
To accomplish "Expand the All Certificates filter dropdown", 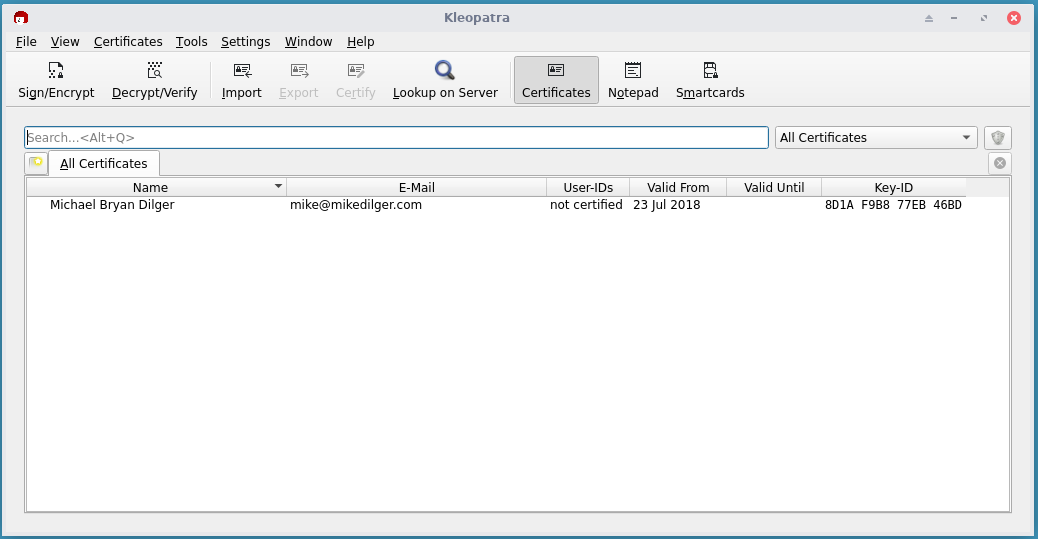I will pyautogui.click(x=876, y=138).
